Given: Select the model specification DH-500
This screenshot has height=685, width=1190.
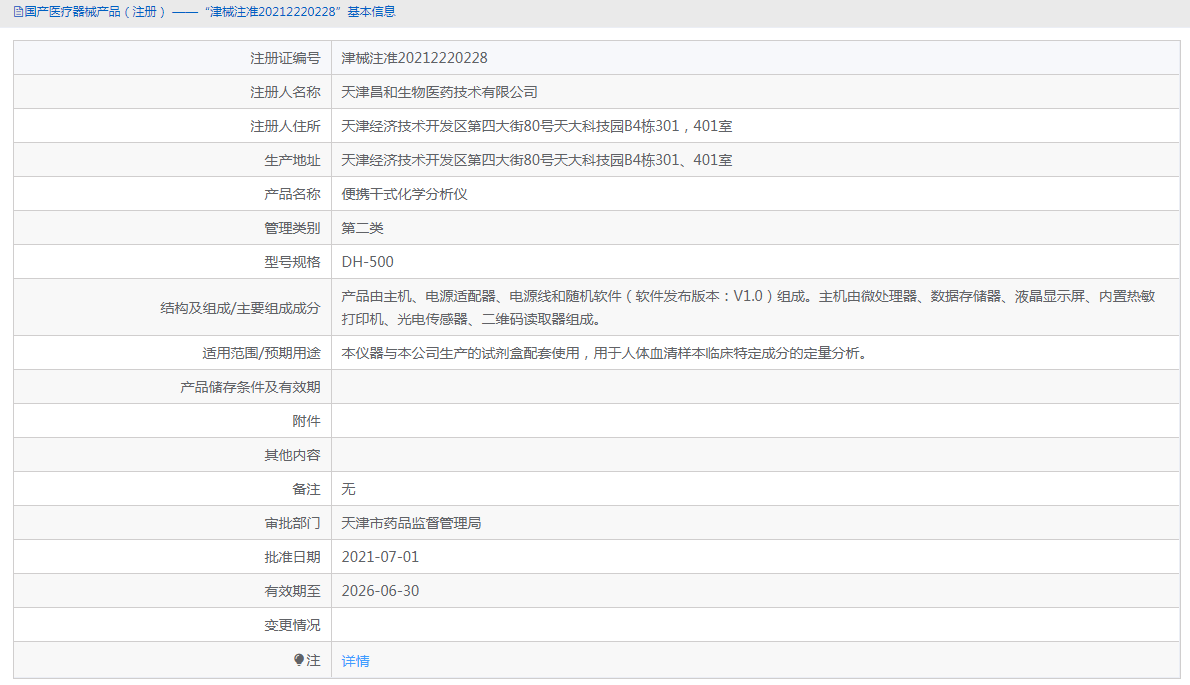Looking at the screenshot, I should coord(367,262).
